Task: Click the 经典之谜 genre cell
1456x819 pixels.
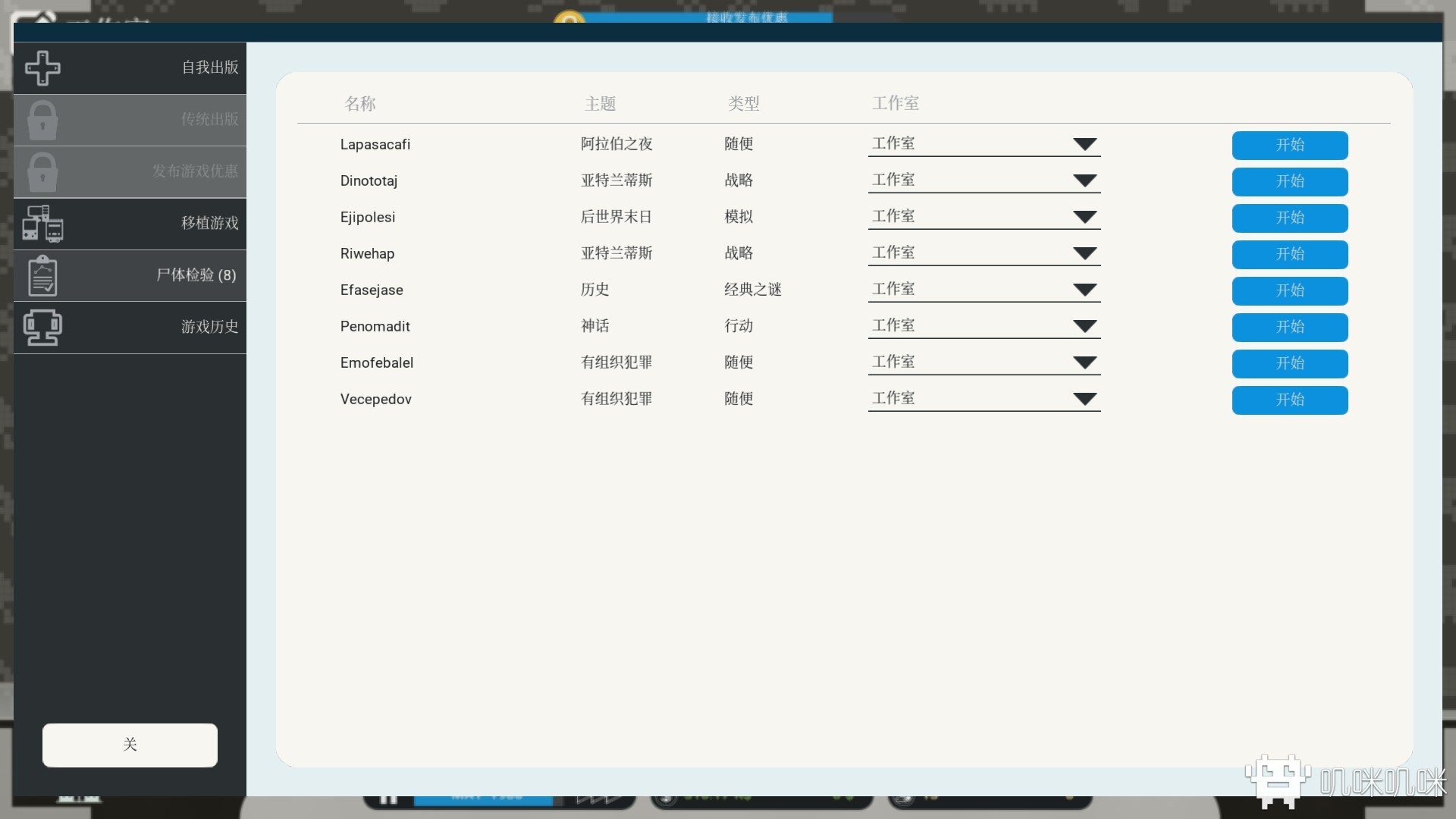Action: click(753, 290)
